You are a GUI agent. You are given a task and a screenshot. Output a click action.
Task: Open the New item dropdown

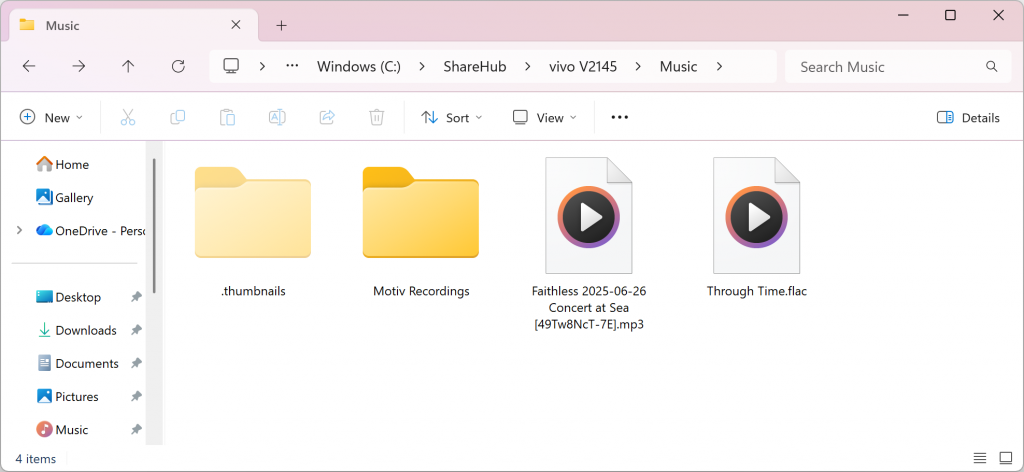tap(52, 117)
